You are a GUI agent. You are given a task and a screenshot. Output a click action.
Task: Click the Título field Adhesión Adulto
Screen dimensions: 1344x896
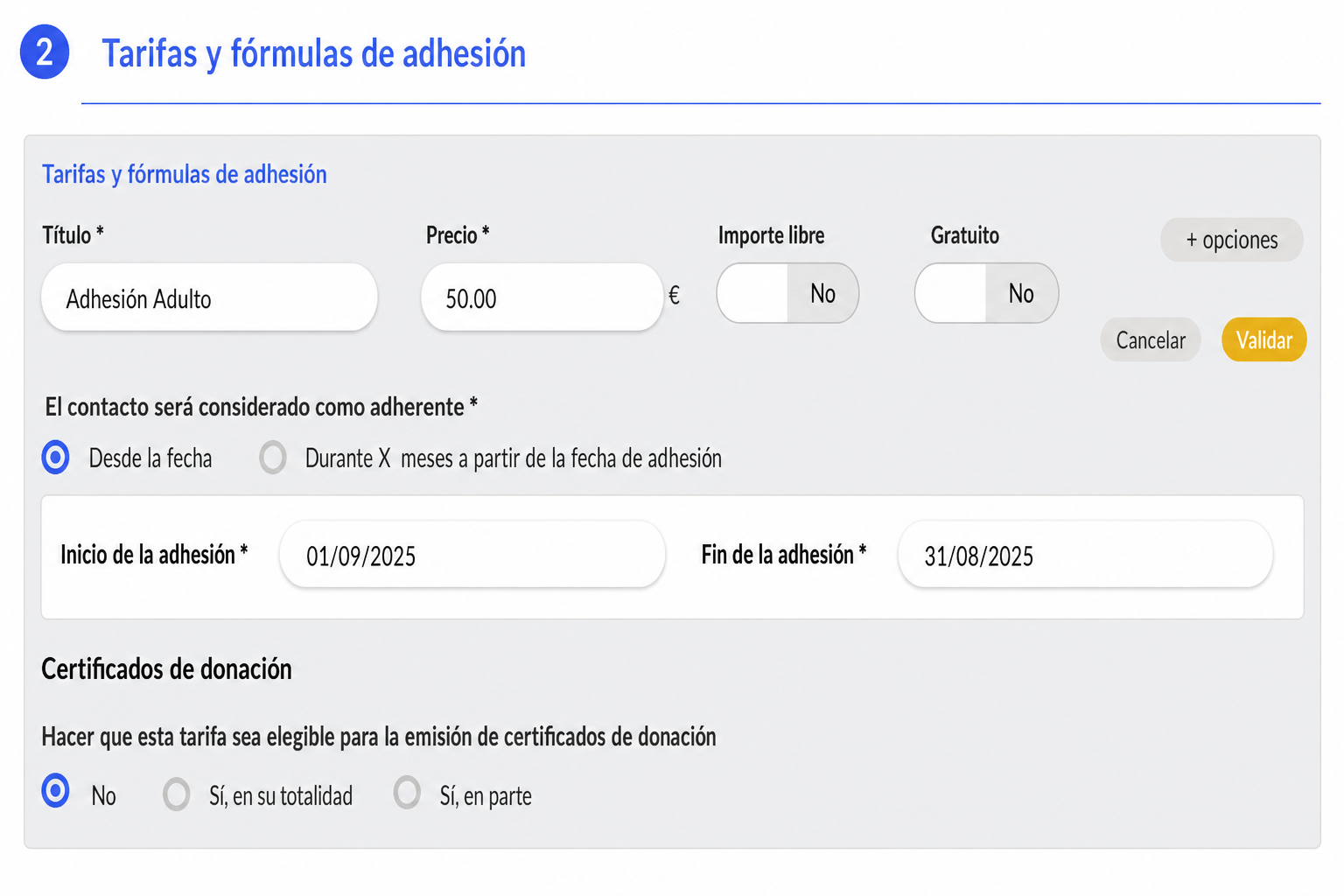tap(209, 297)
